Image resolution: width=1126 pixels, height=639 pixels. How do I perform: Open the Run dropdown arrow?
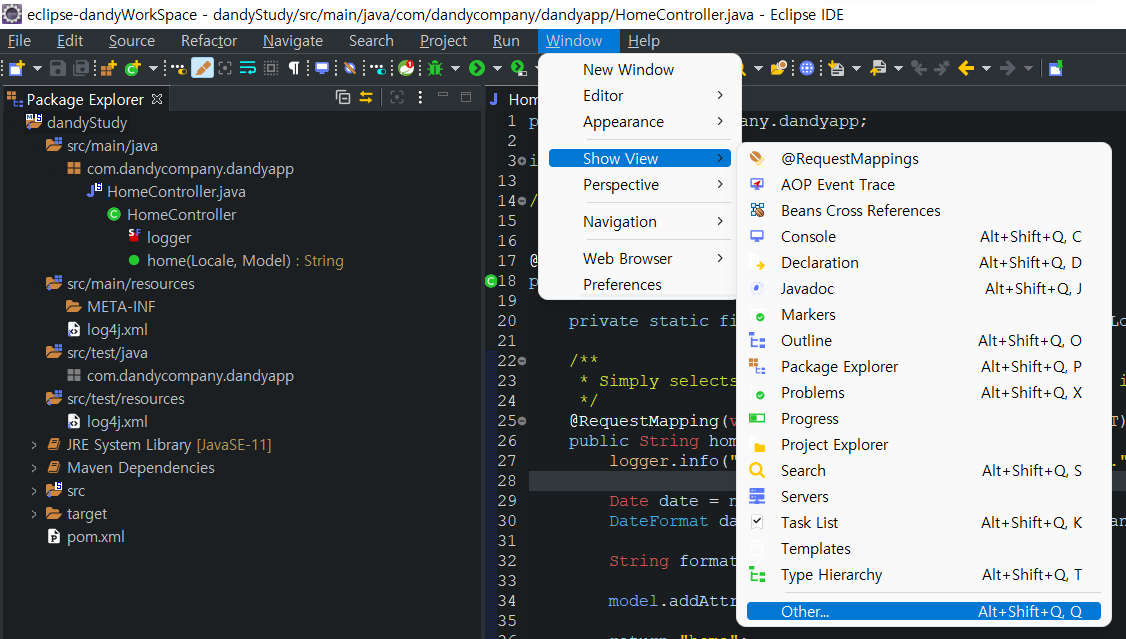[497, 68]
